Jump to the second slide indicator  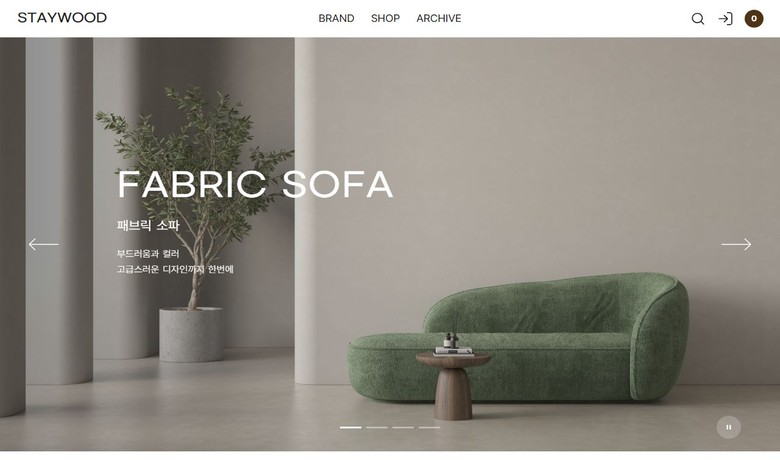pos(377,427)
